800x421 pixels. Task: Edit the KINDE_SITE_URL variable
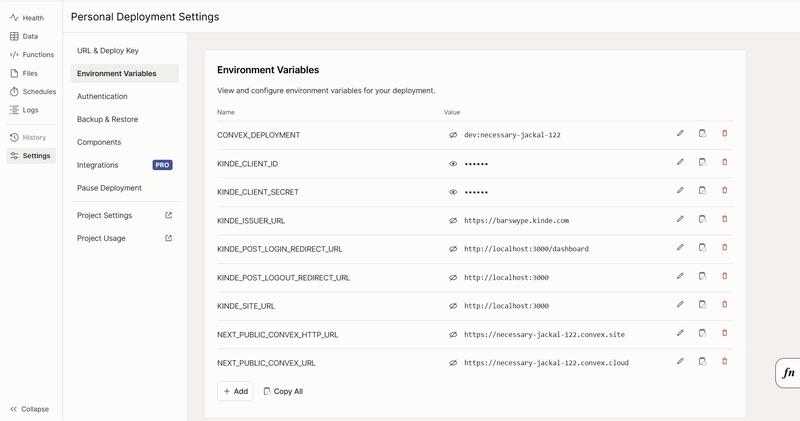point(680,304)
